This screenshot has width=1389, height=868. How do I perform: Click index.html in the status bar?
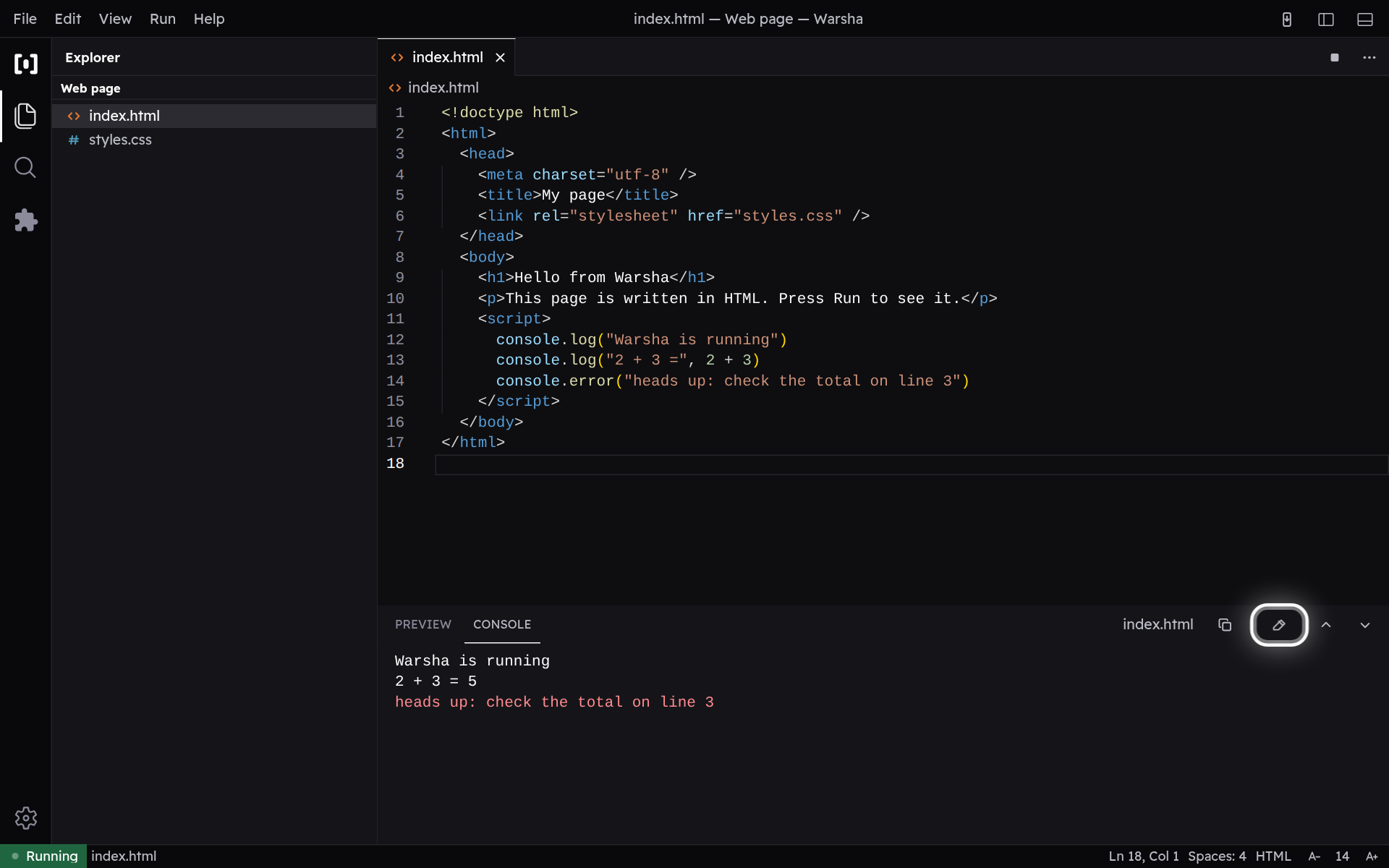point(124,856)
